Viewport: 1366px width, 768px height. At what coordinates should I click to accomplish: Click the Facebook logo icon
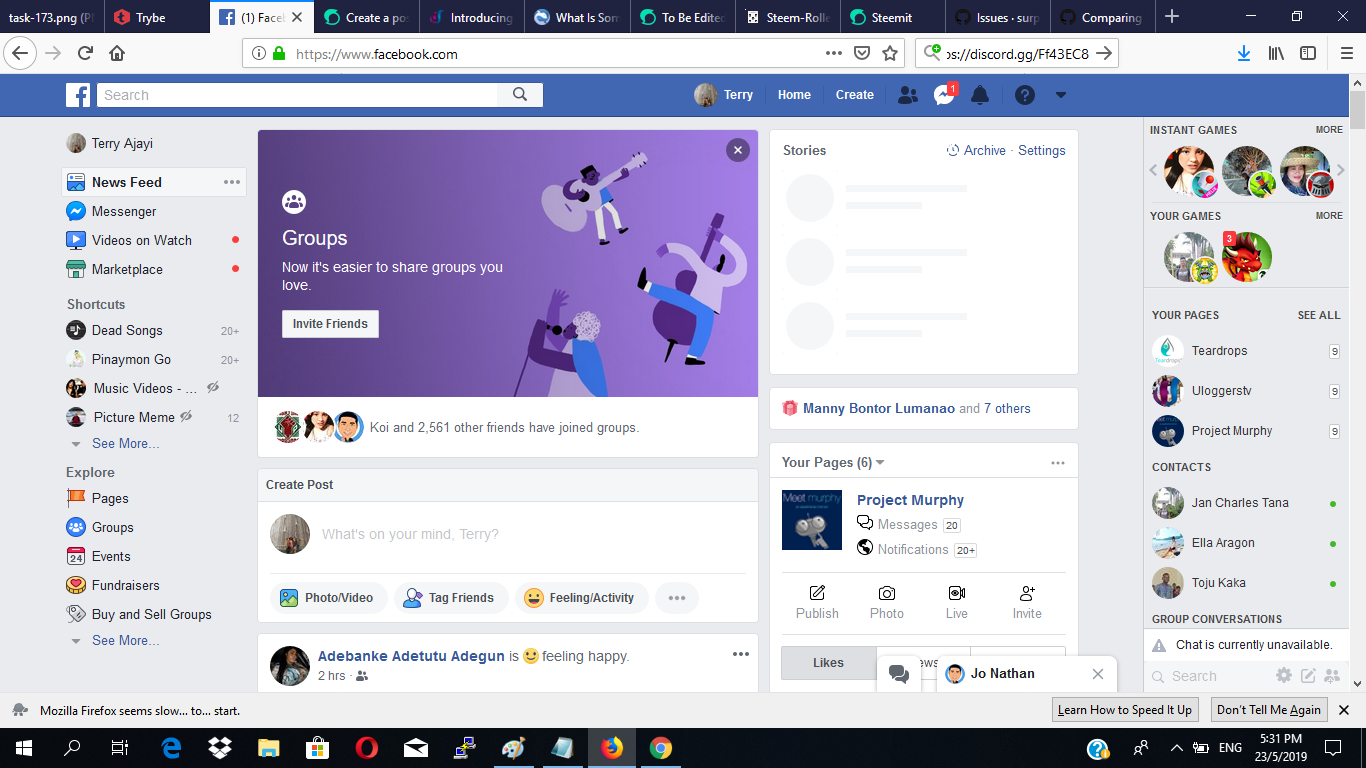[78, 95]
